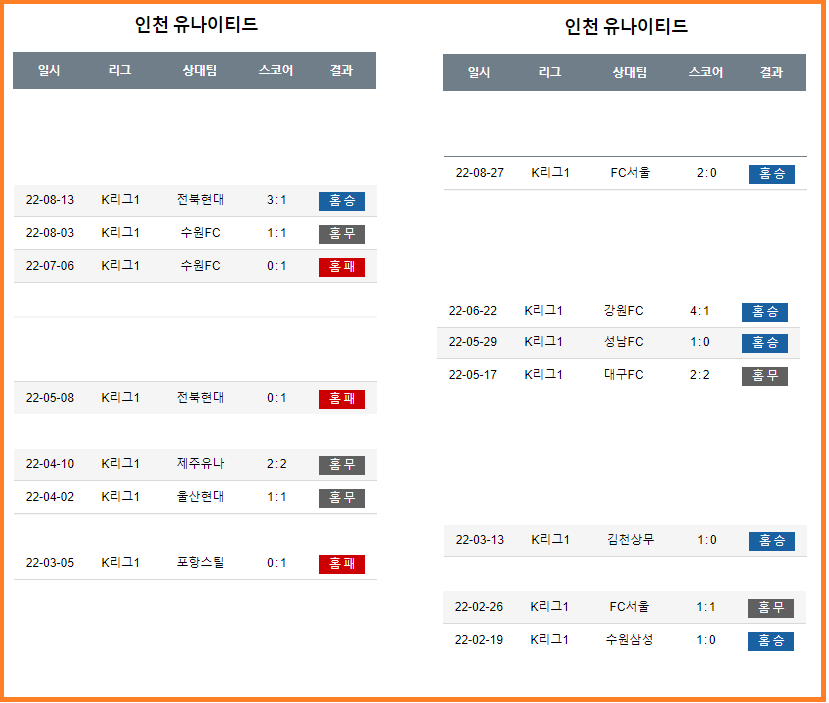
Task: Click the red 홈패 badge for 22-07-06
Action: (x=341, y=267)
